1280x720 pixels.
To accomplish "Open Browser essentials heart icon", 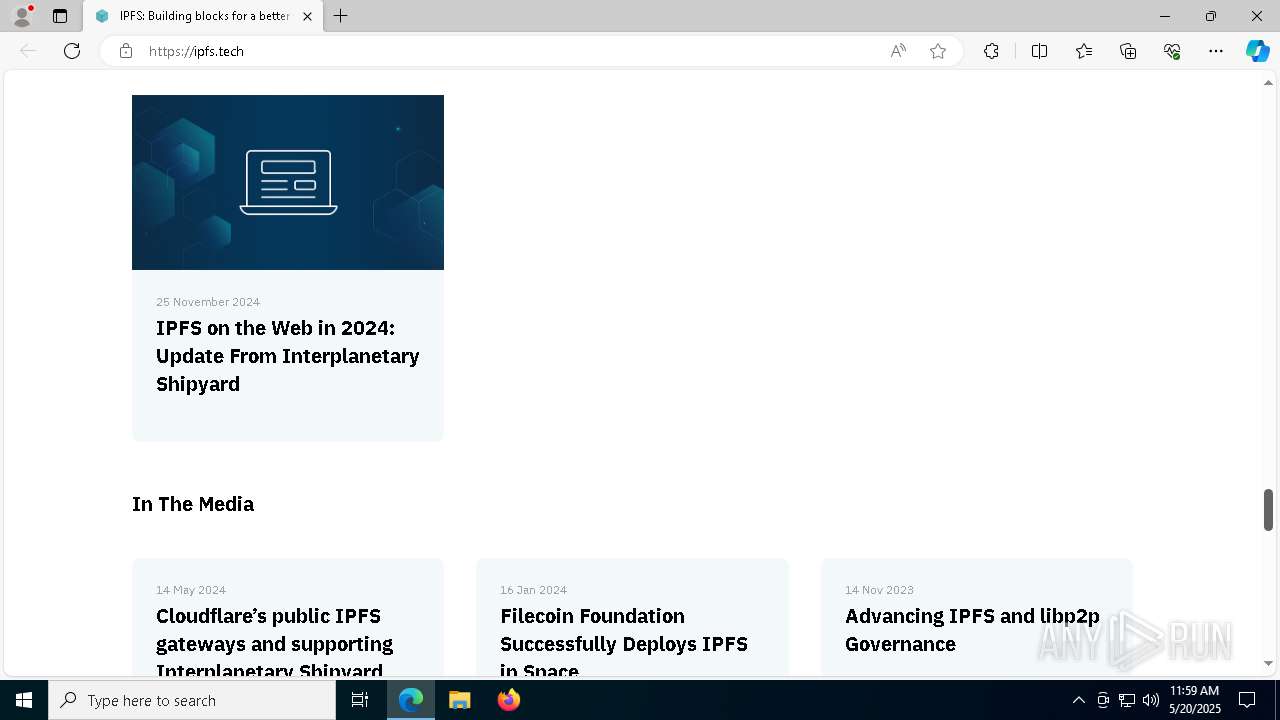I will 1172,51.
